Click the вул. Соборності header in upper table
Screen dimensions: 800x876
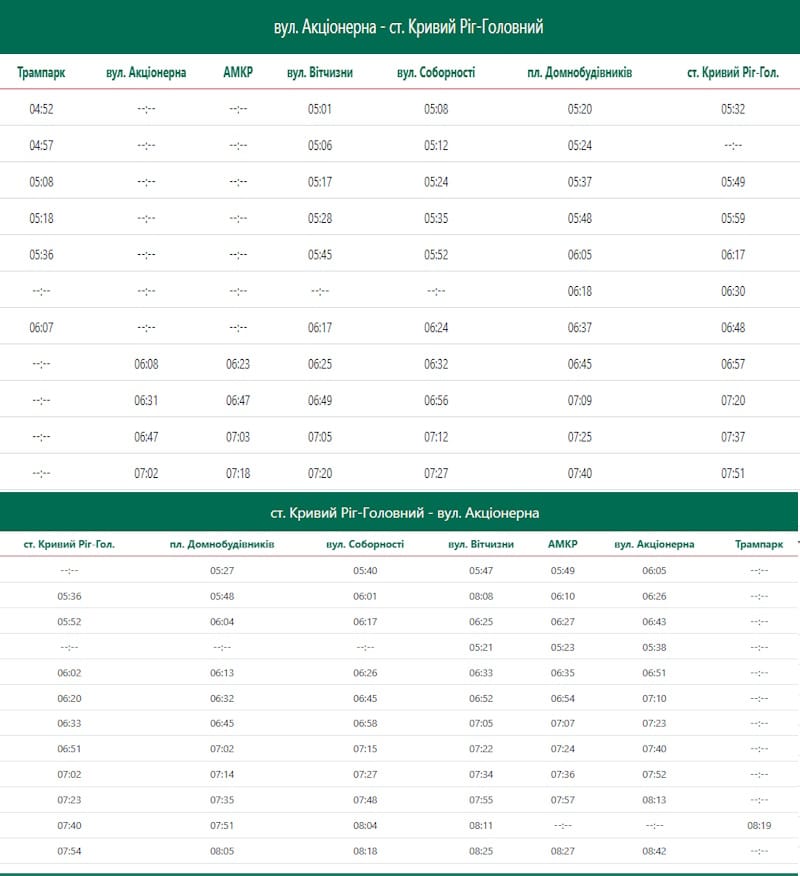pos(436,73)
